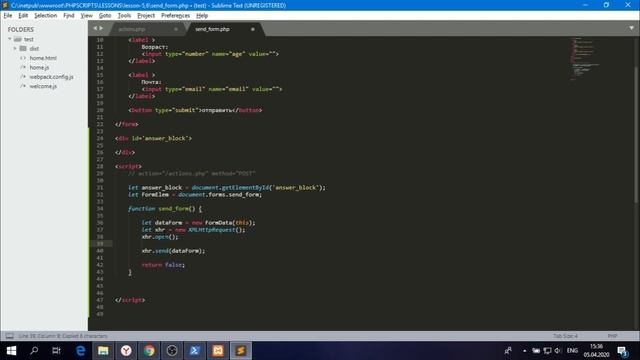Go to previous tab with left arrow
This screenshot has height=360, width=640.
tap(95, 28)
